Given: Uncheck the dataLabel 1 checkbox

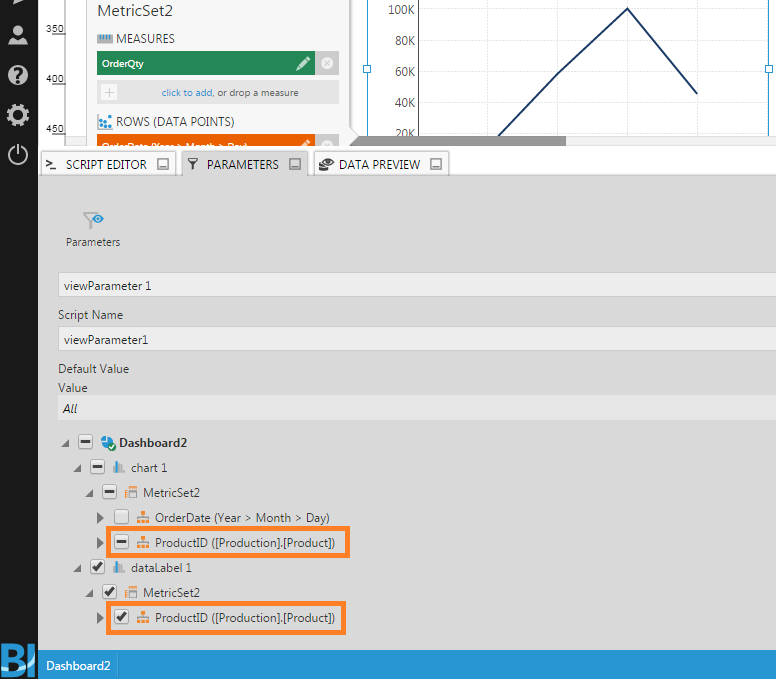Looking at the screenshot, I should [97, 567].
